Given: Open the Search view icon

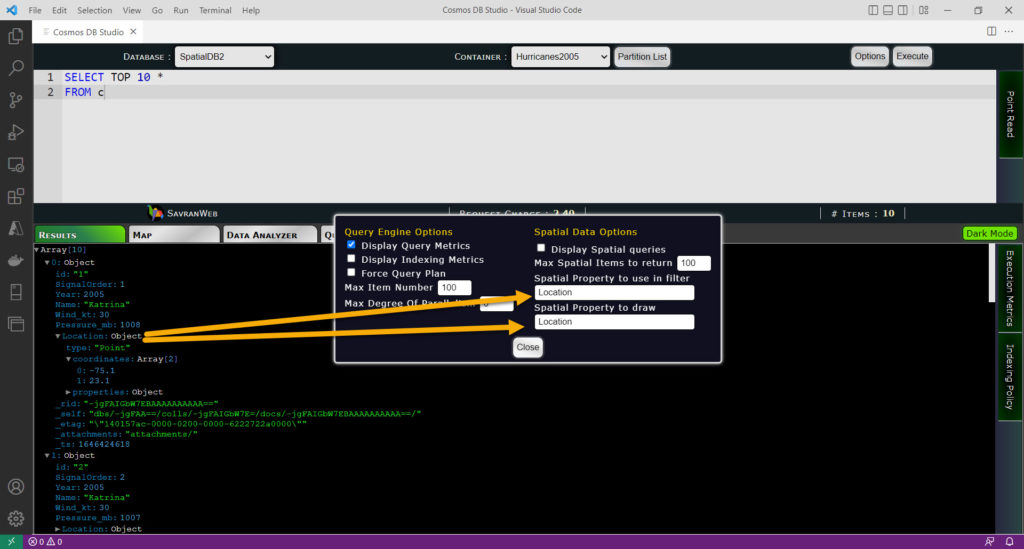Looking at the screenshot, I should [x=16, y=68].
